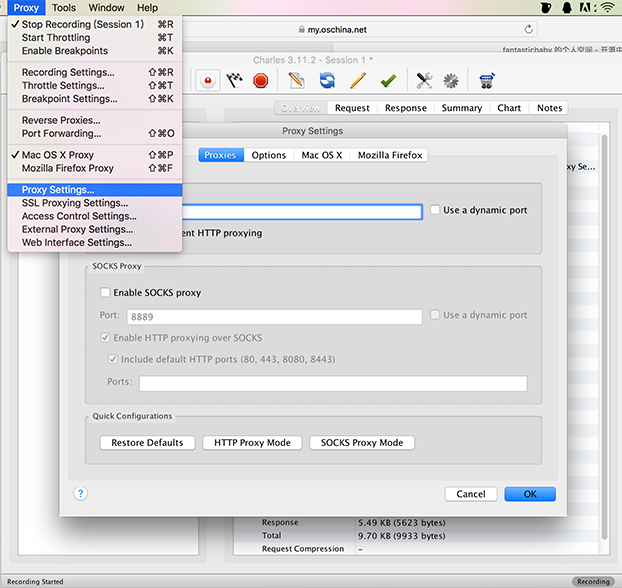
Task: Click the record session toolbar button
Action: pos(208,81)
